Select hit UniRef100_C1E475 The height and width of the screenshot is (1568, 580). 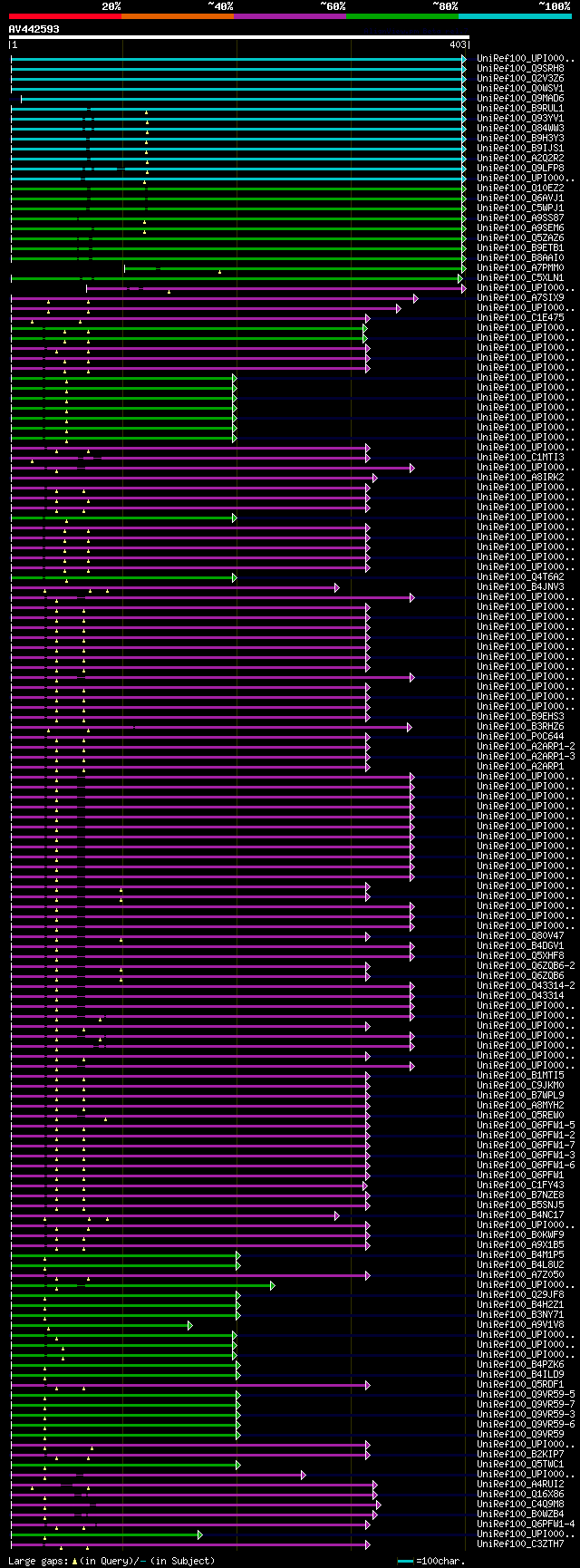[x=520, y=317]
